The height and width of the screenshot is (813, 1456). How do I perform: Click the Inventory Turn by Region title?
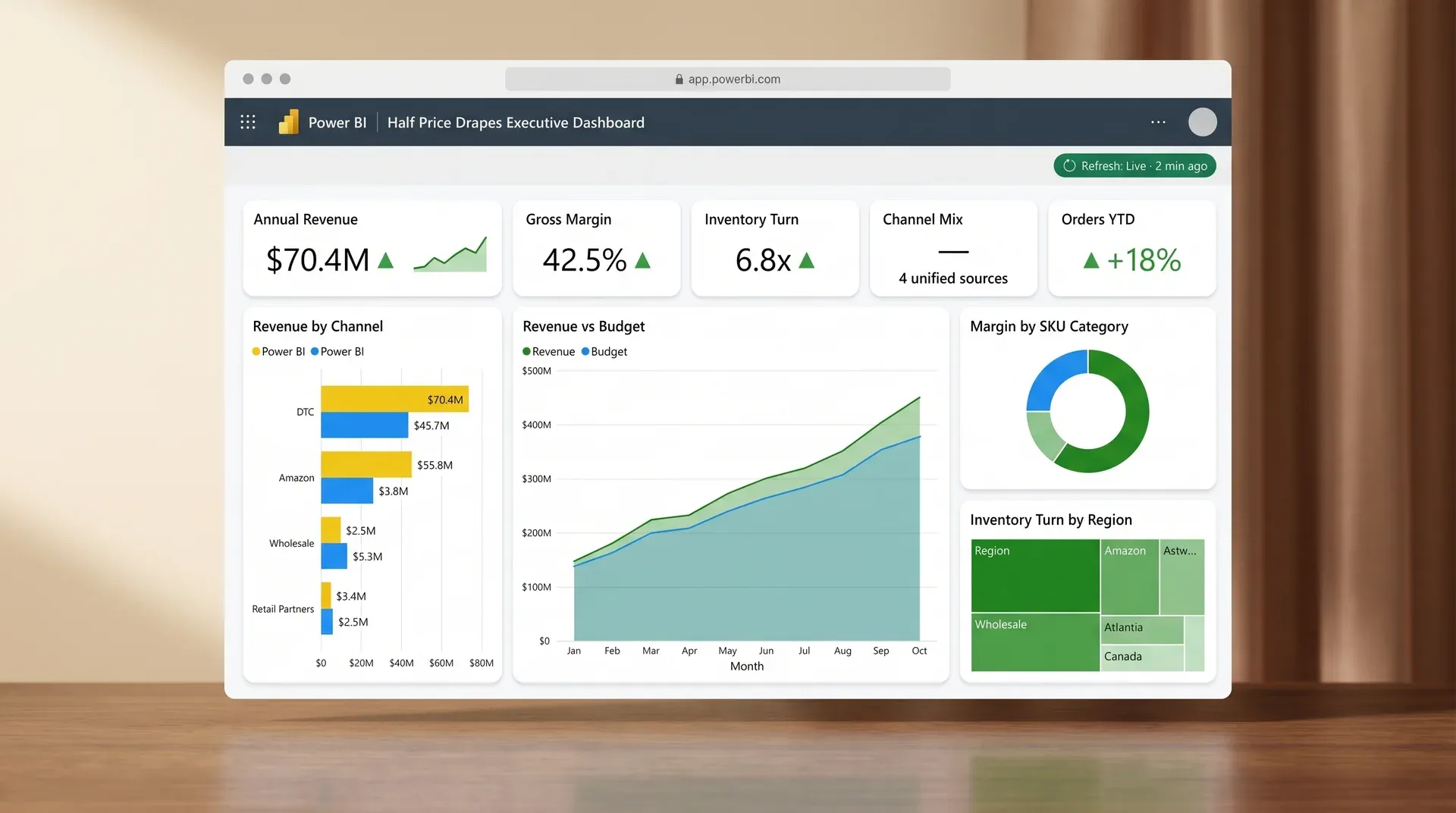pos(1050,520)
